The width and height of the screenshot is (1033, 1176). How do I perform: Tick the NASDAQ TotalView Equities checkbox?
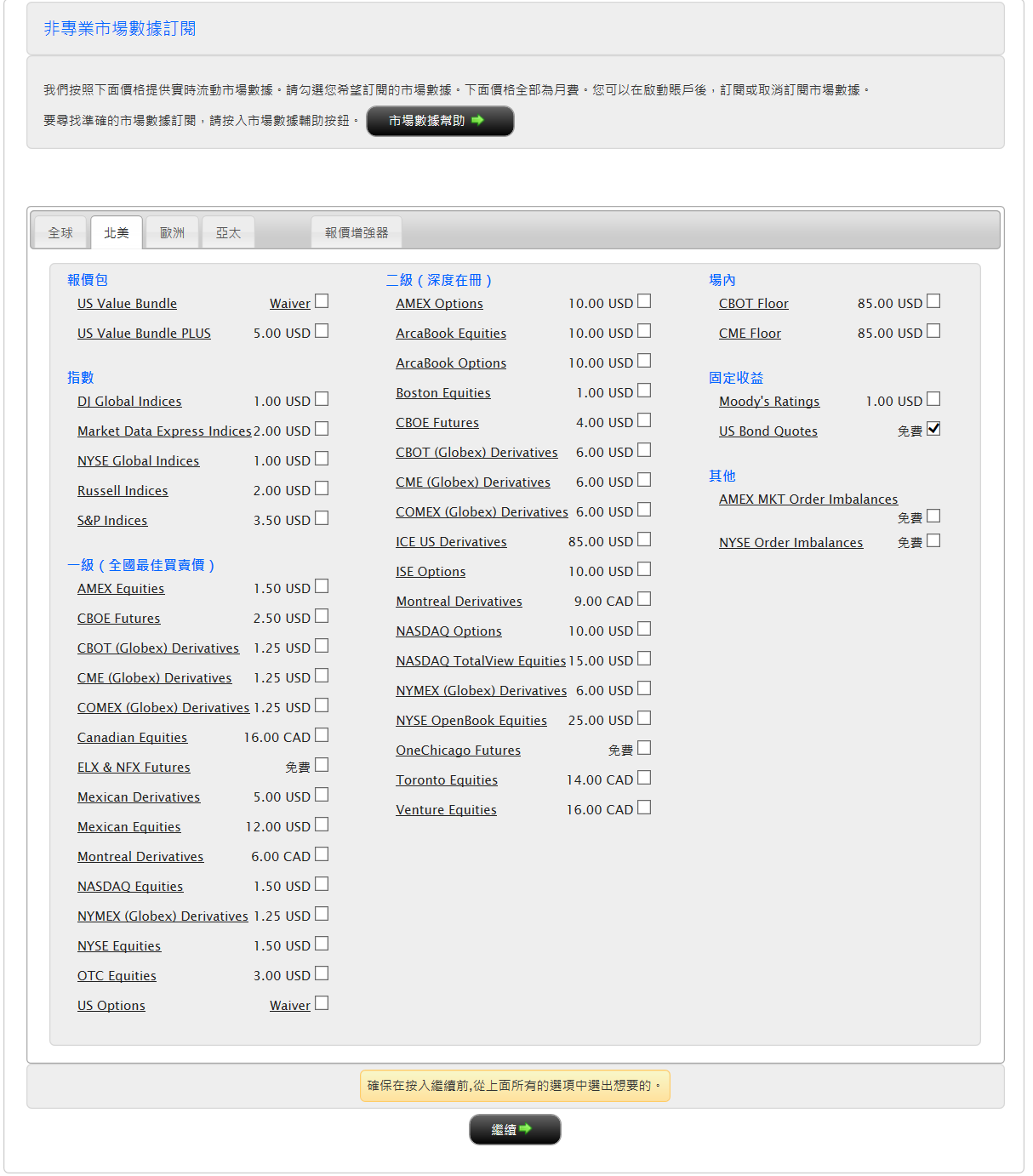pyautogui.click(x=644, y=659)
